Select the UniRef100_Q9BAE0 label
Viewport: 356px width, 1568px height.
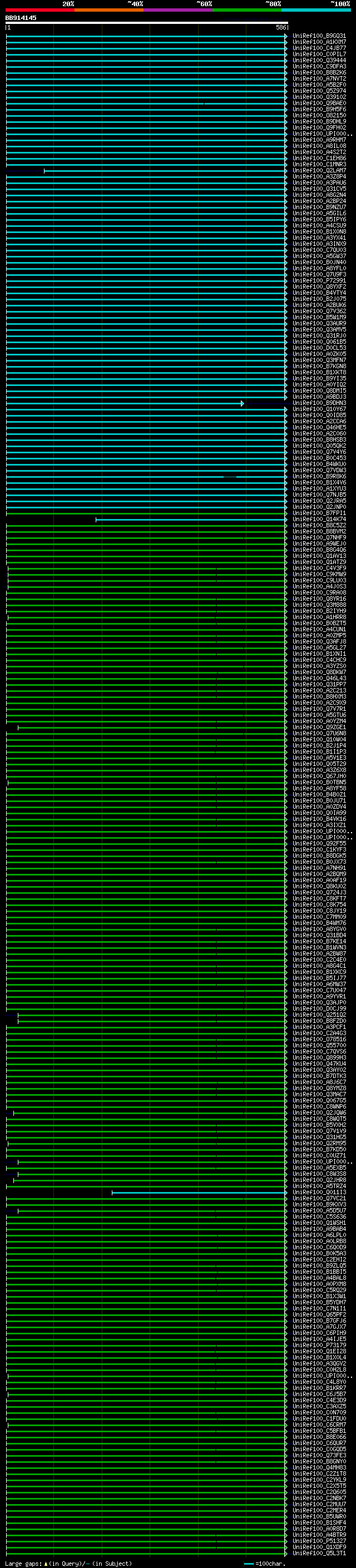click(x=319, y=103)
